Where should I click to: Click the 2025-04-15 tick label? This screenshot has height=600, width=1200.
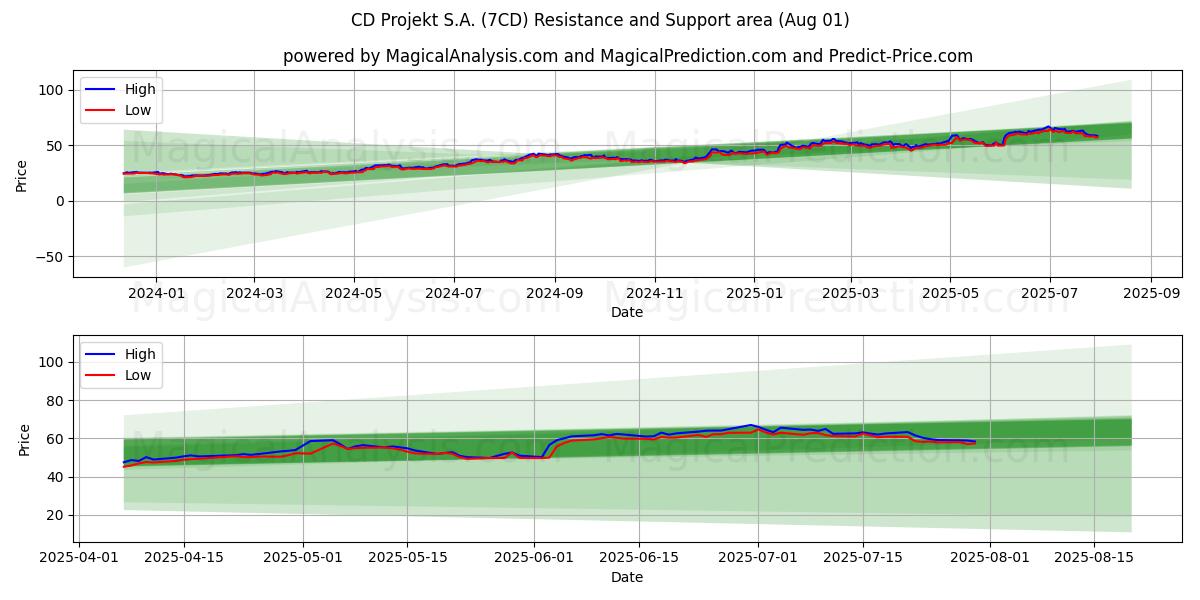pyautogui.click(x=184, y=558)
